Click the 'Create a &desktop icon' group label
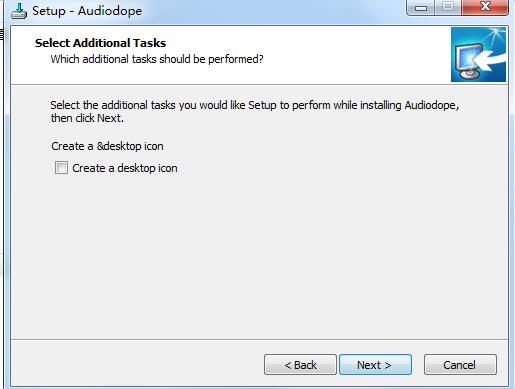The image size is (515, 389). click(x=107, y=146)
